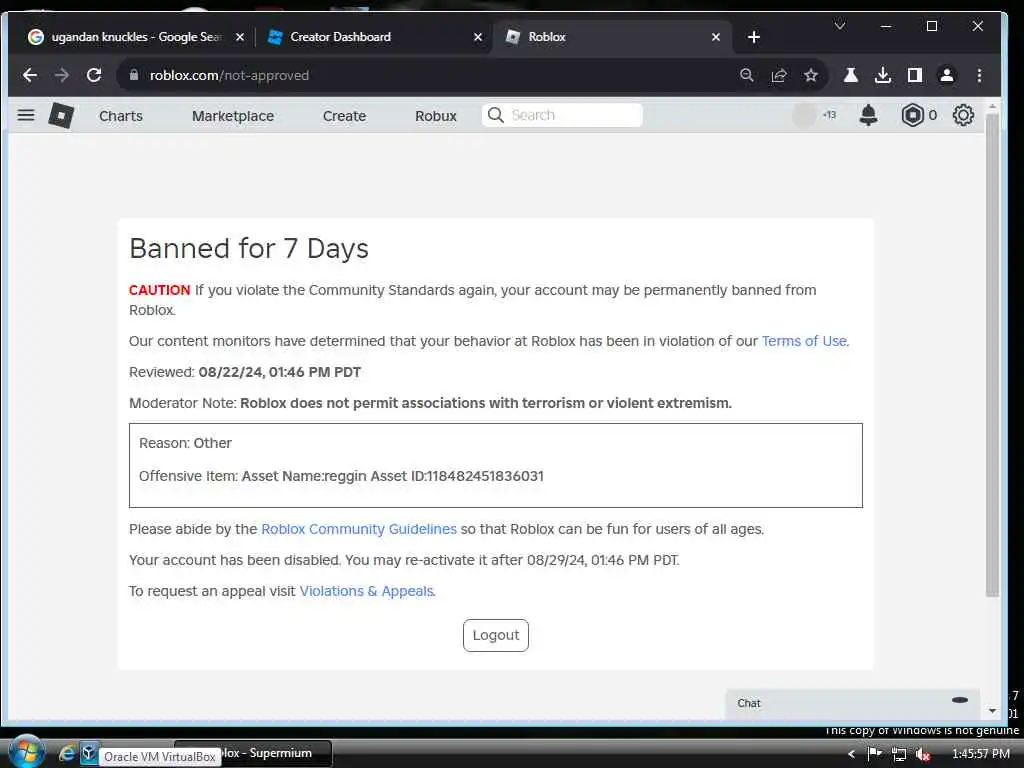The image size is (1024, 768).
Task: Open a new browser tab
Action: pyautogui.click(x=754, y=37)
